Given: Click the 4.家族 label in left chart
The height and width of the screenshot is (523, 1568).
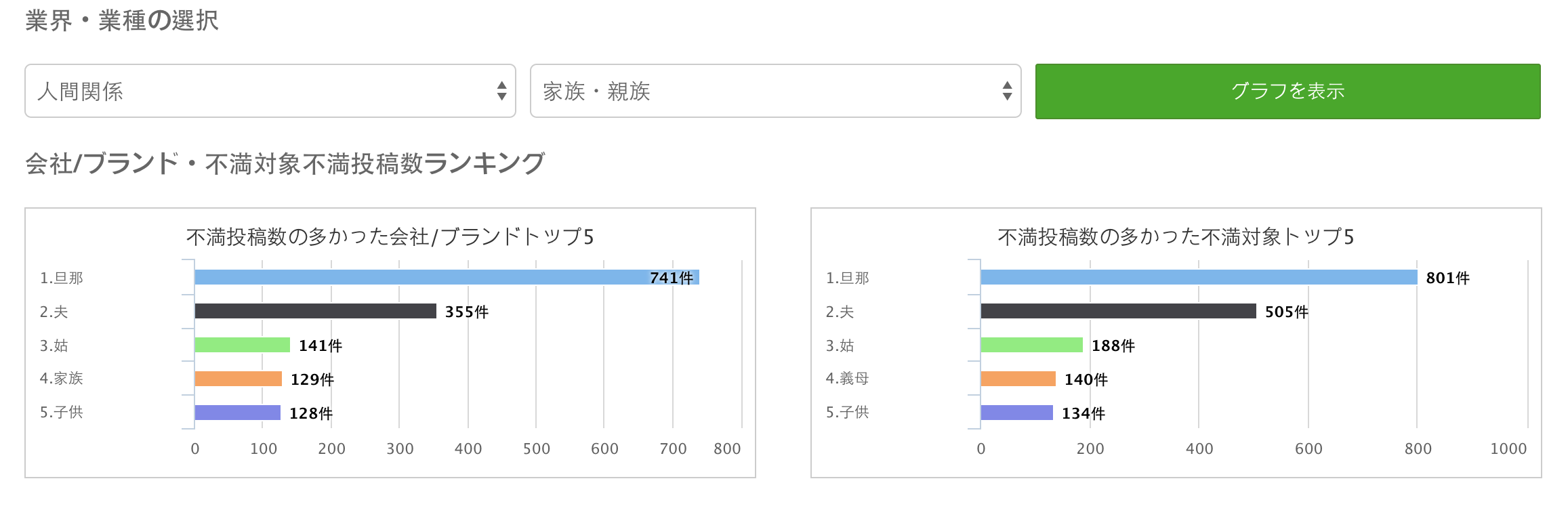Looking at the screenshot, I should 61,379.
